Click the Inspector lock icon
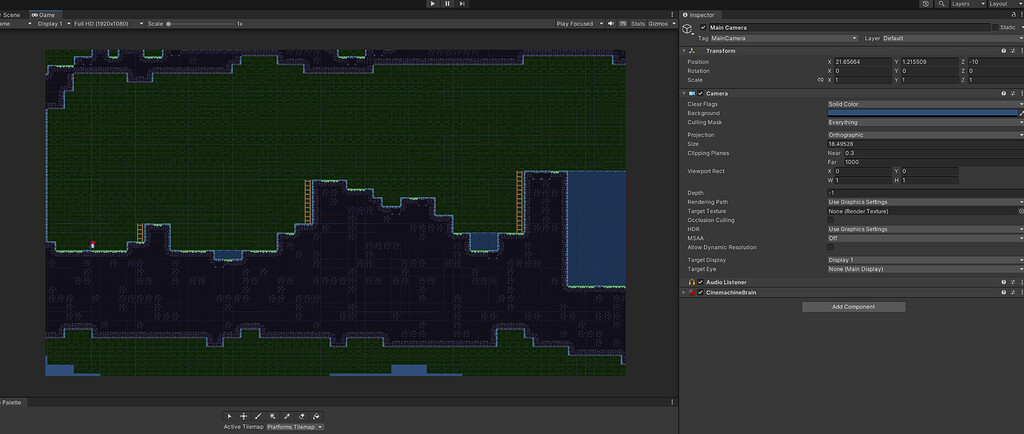Viewport: 1024px width, 434px height. [1012, 15]
